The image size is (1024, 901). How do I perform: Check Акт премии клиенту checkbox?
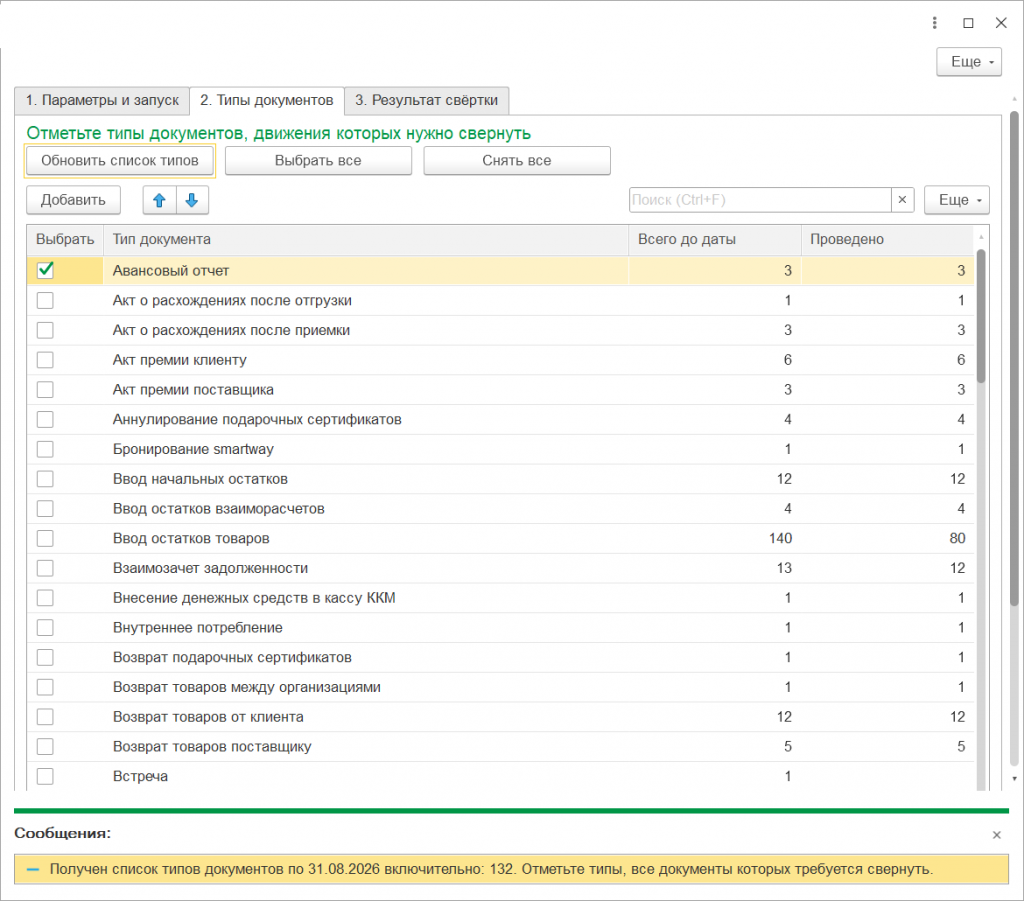45,360
